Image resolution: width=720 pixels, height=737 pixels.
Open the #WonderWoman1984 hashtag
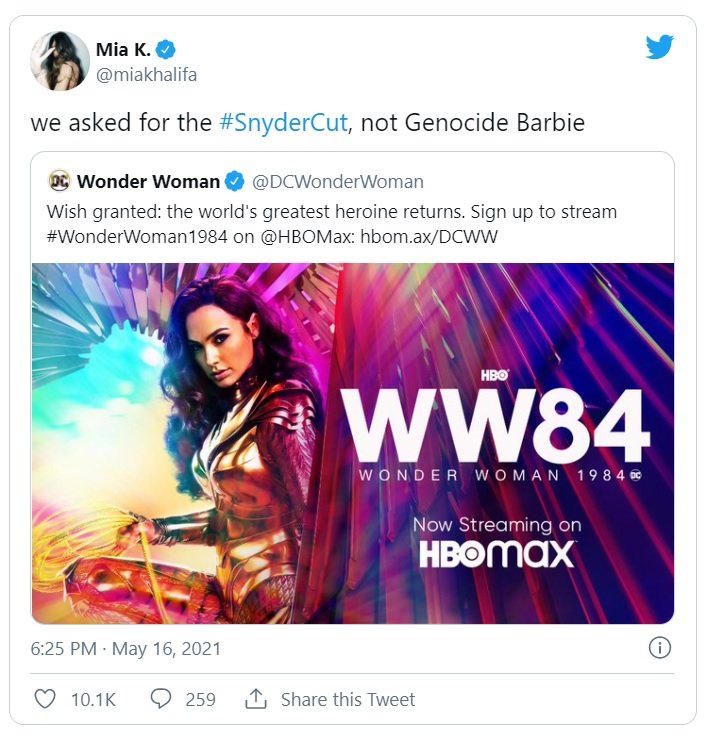pos(137,236)
